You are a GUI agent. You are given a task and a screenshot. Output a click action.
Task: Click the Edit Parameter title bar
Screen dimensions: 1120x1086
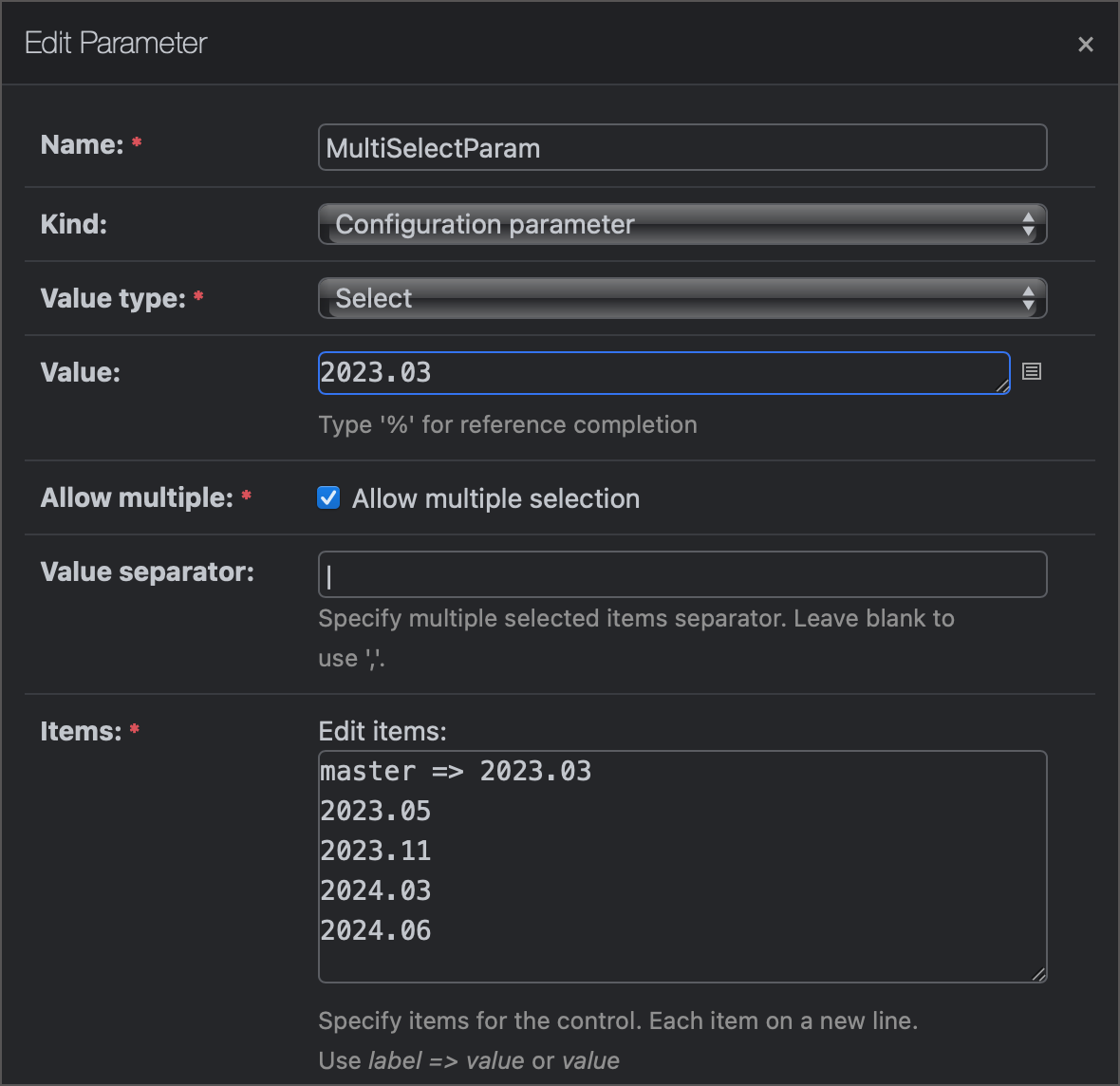(x=116, y=43)
